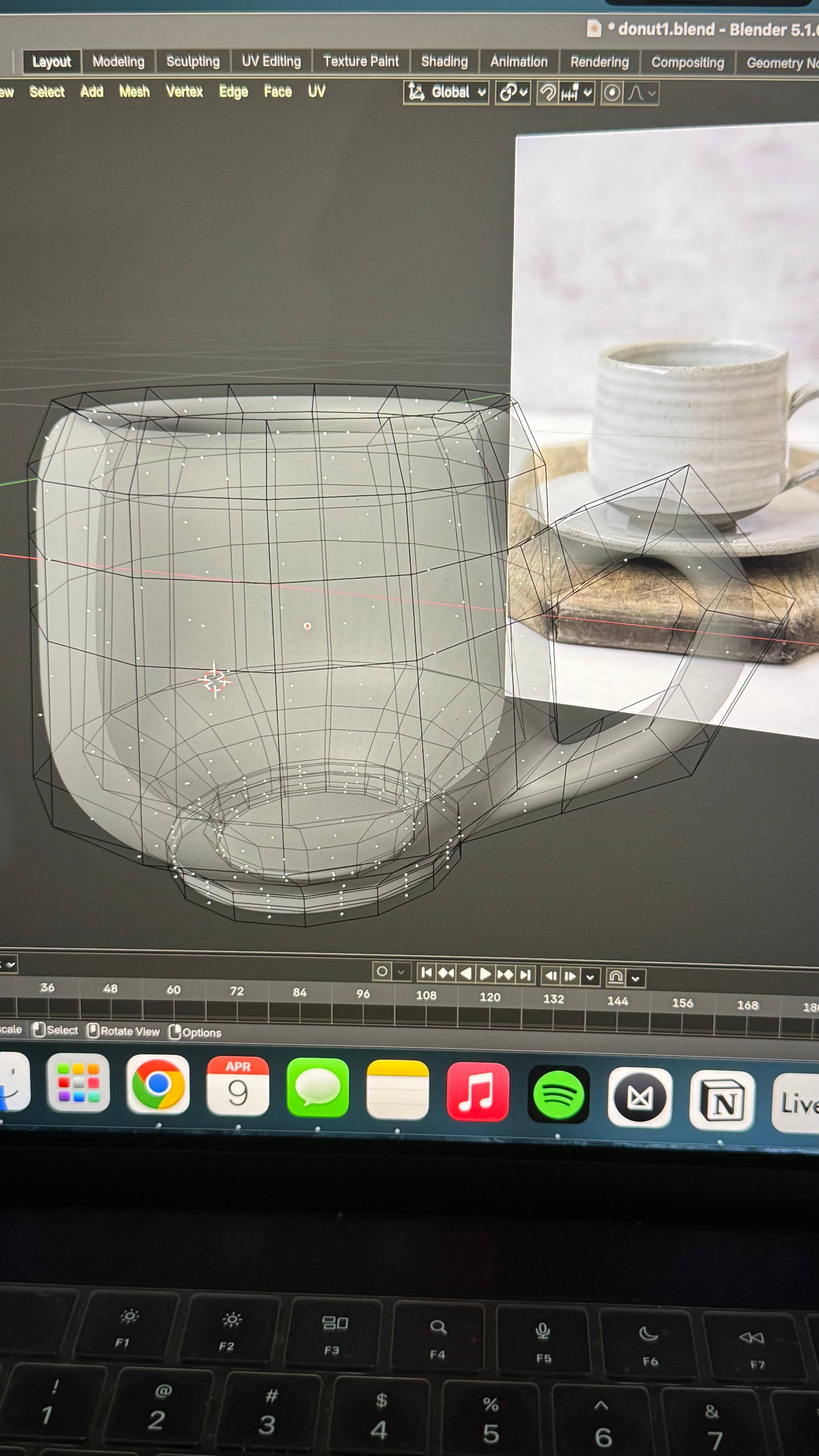Jump to the next keyframe

pyautogui.click(x=505, y=974)
